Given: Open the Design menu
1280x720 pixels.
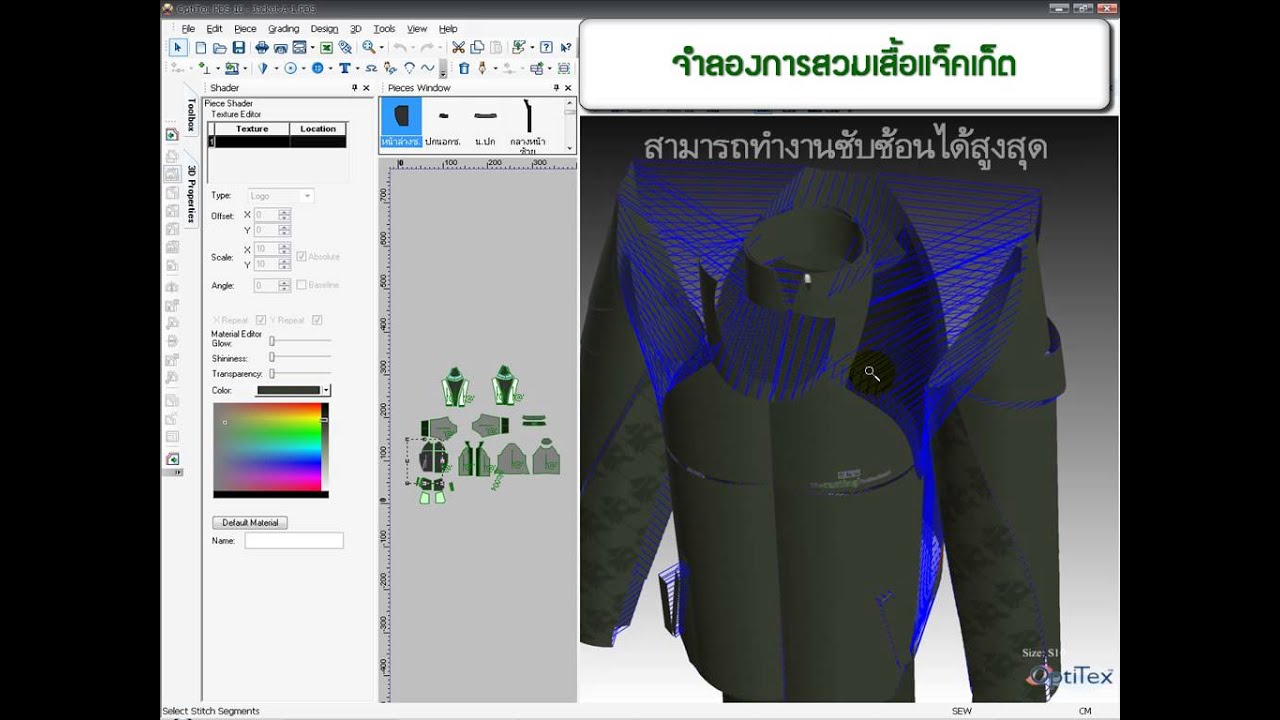Looking at the screenshot, I should [x=324, y=29].
